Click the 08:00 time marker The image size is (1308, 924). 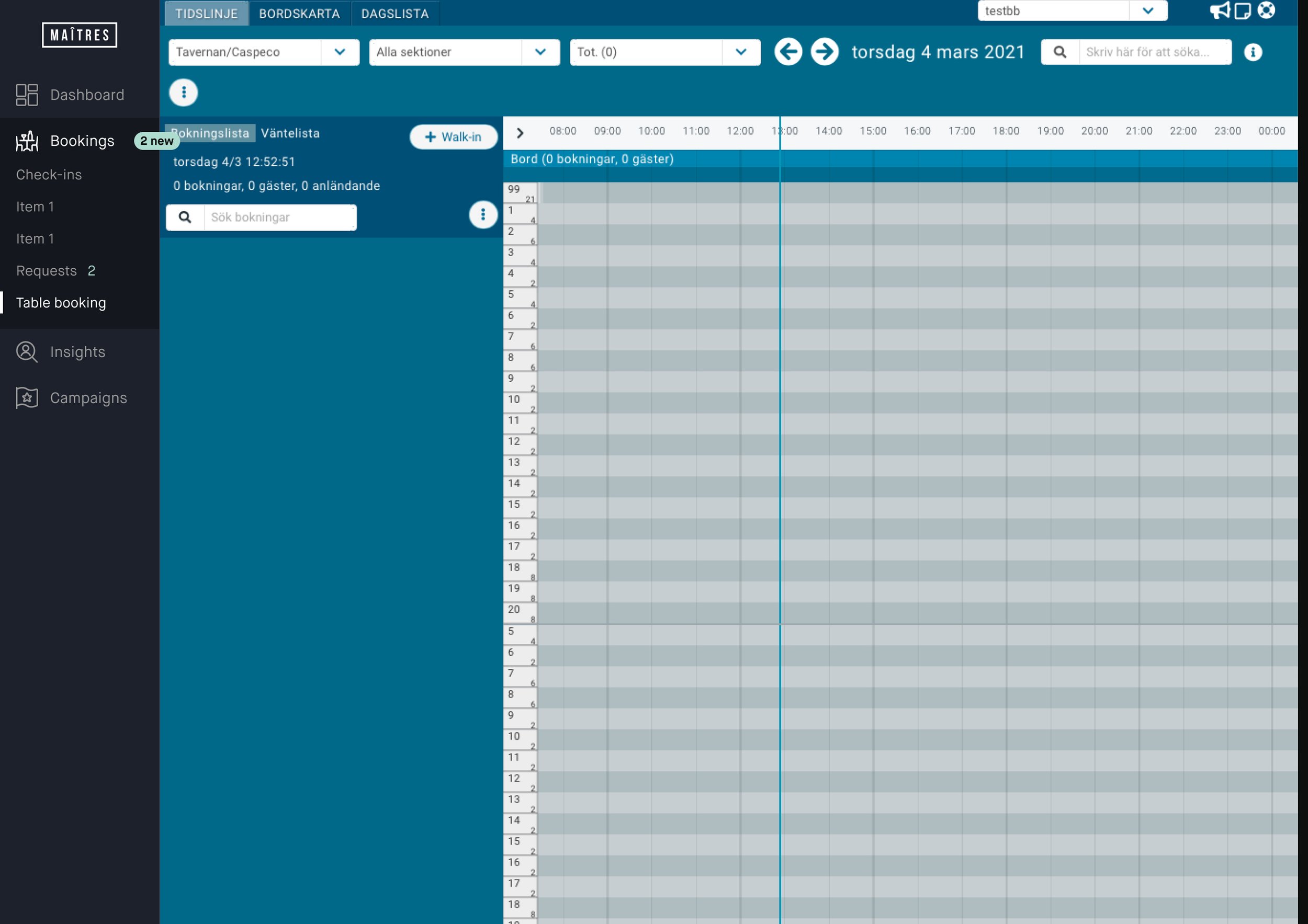562,131
